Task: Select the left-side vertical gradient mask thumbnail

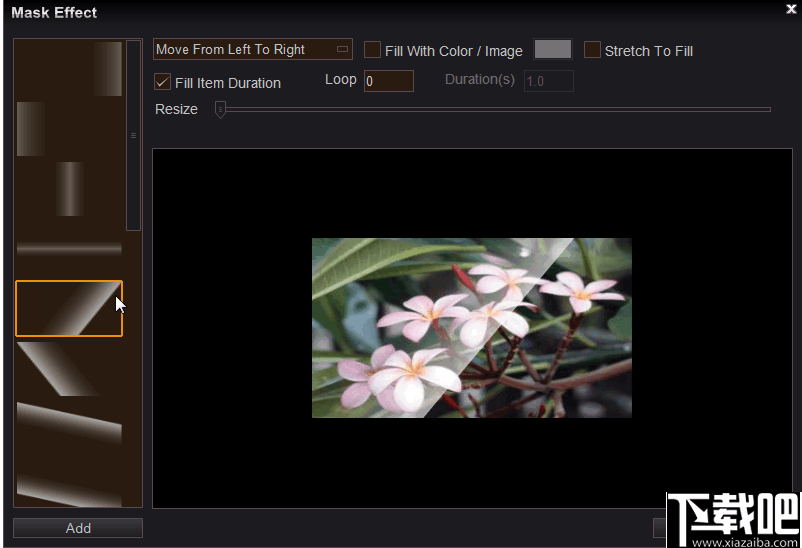Action: 69,129
